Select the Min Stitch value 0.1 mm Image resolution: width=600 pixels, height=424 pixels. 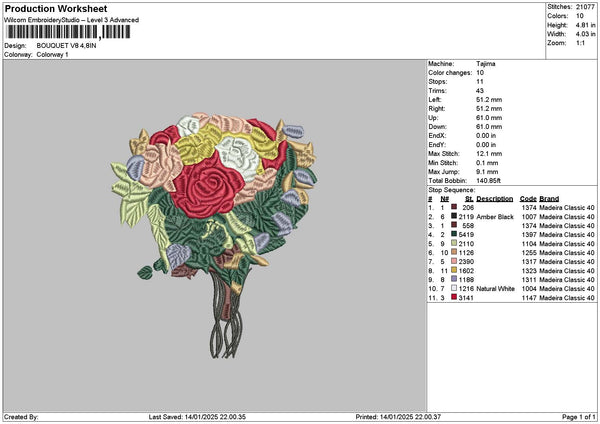487,163
